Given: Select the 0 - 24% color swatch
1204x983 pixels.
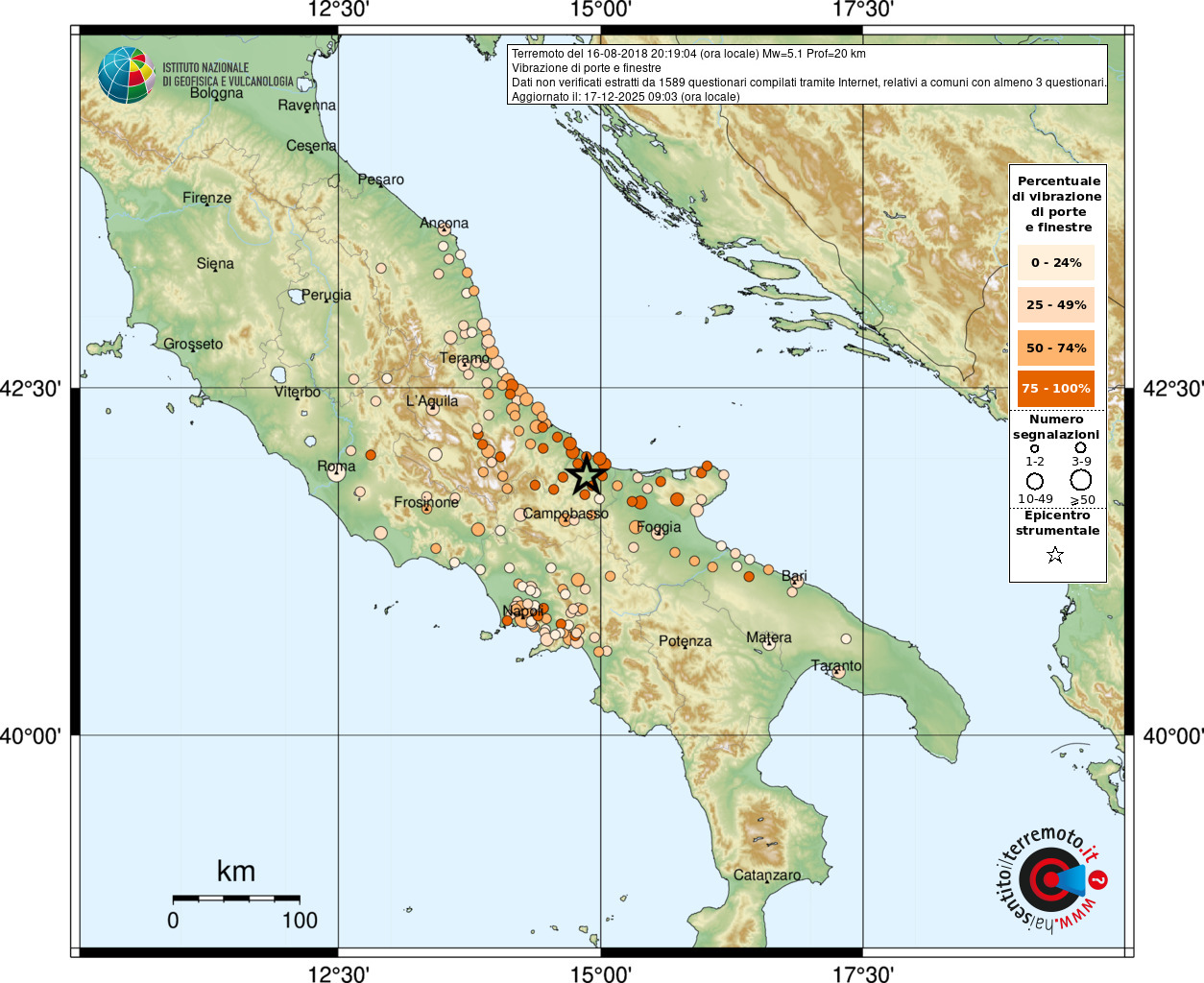Looking at the screenshot, I should [x=1056, y=262].
